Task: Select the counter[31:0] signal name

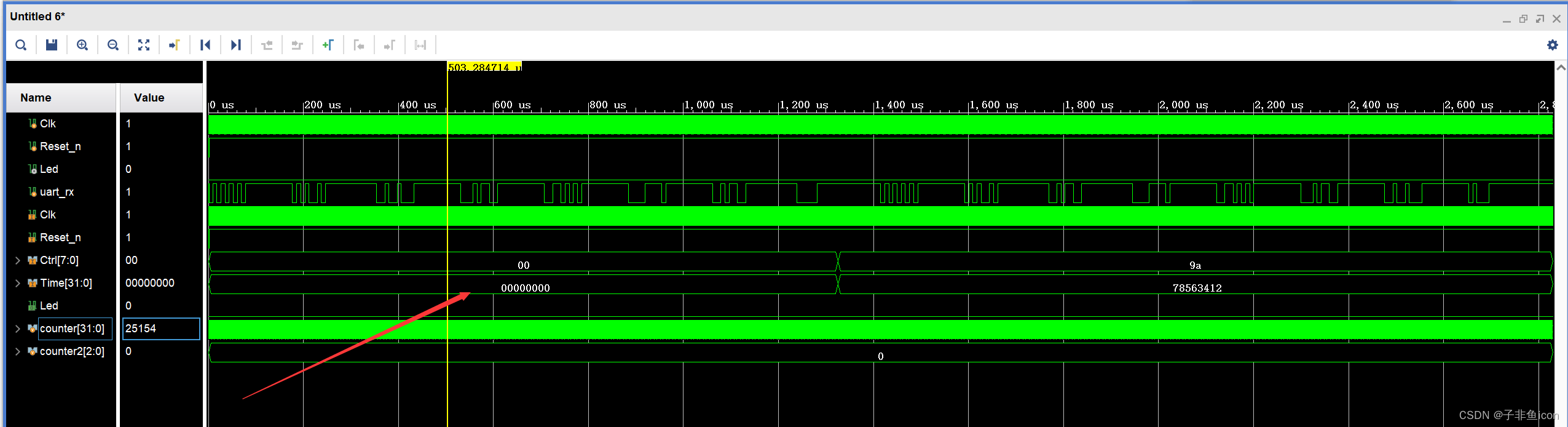Action: (73, 329)
